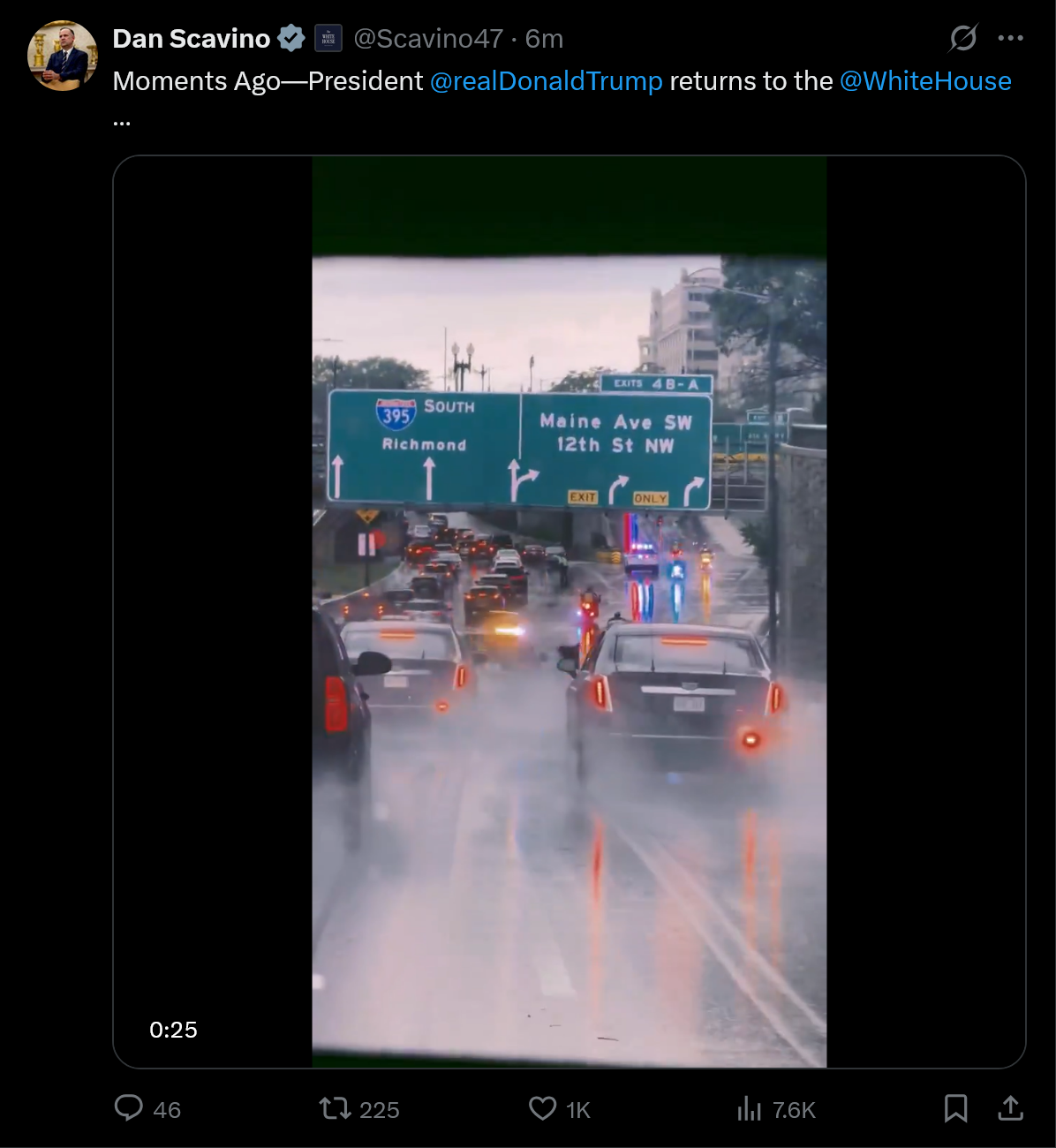Click the Dan Scavino display name
1056x1148 pixels.
click(x=192, y=39)
